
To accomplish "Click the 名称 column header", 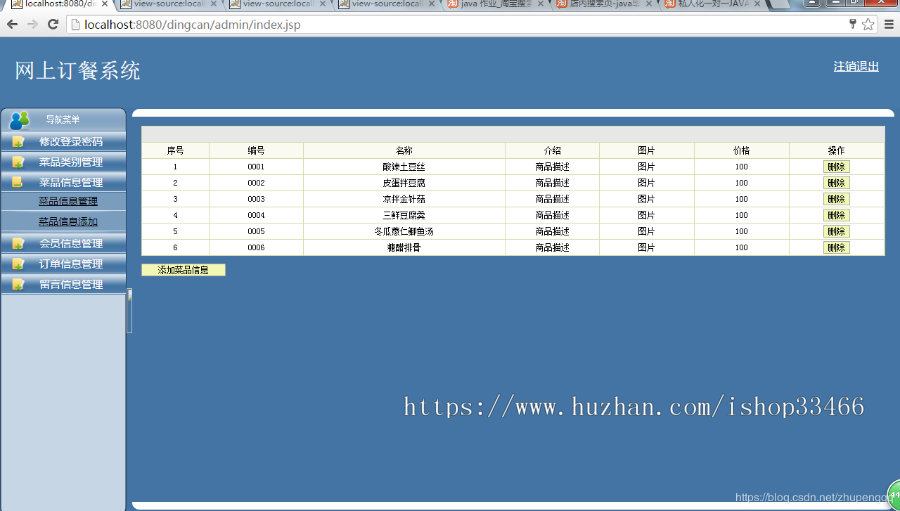I will click(x=404, y=150).
